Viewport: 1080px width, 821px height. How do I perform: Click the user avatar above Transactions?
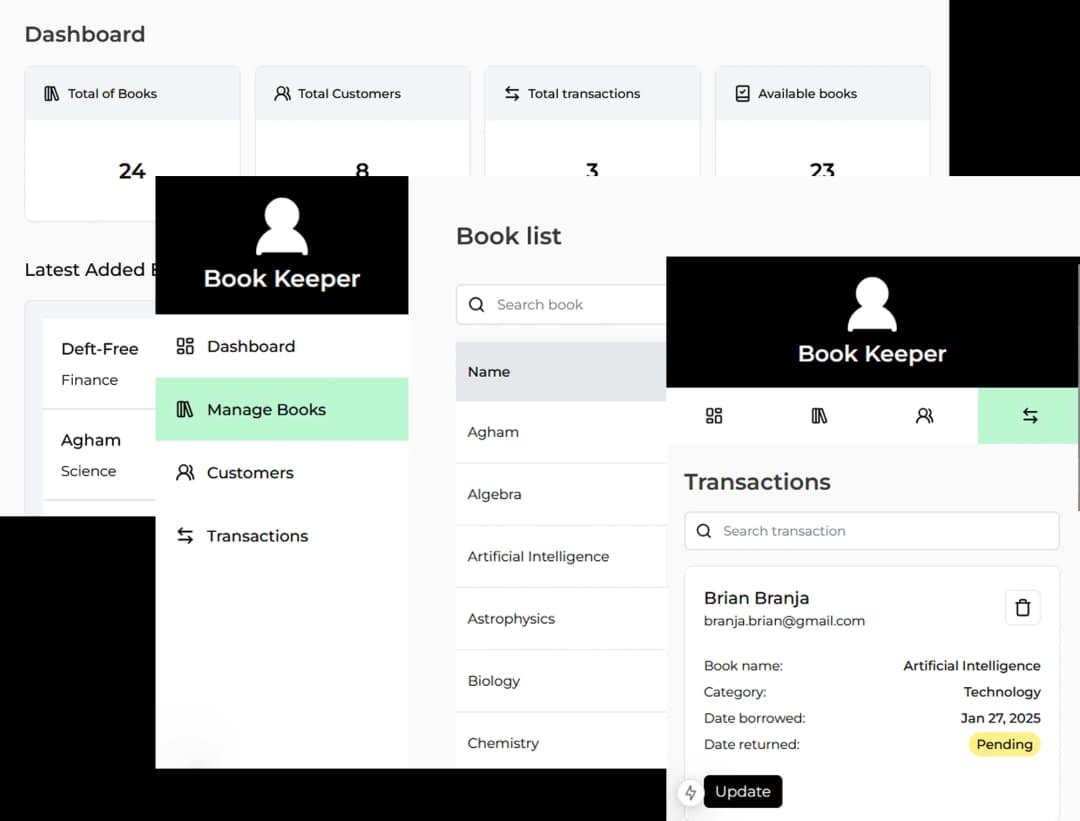tap(871, 305)
